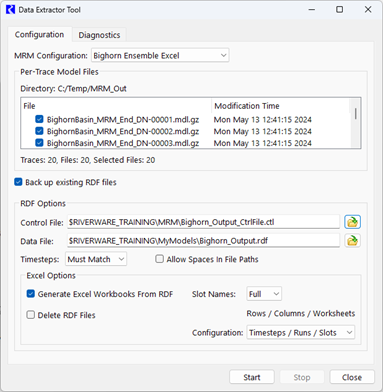
Task: Uncheck BighornBasin_MRM_End_DN-00003.mdl.gz file
Action: (39, 143)
